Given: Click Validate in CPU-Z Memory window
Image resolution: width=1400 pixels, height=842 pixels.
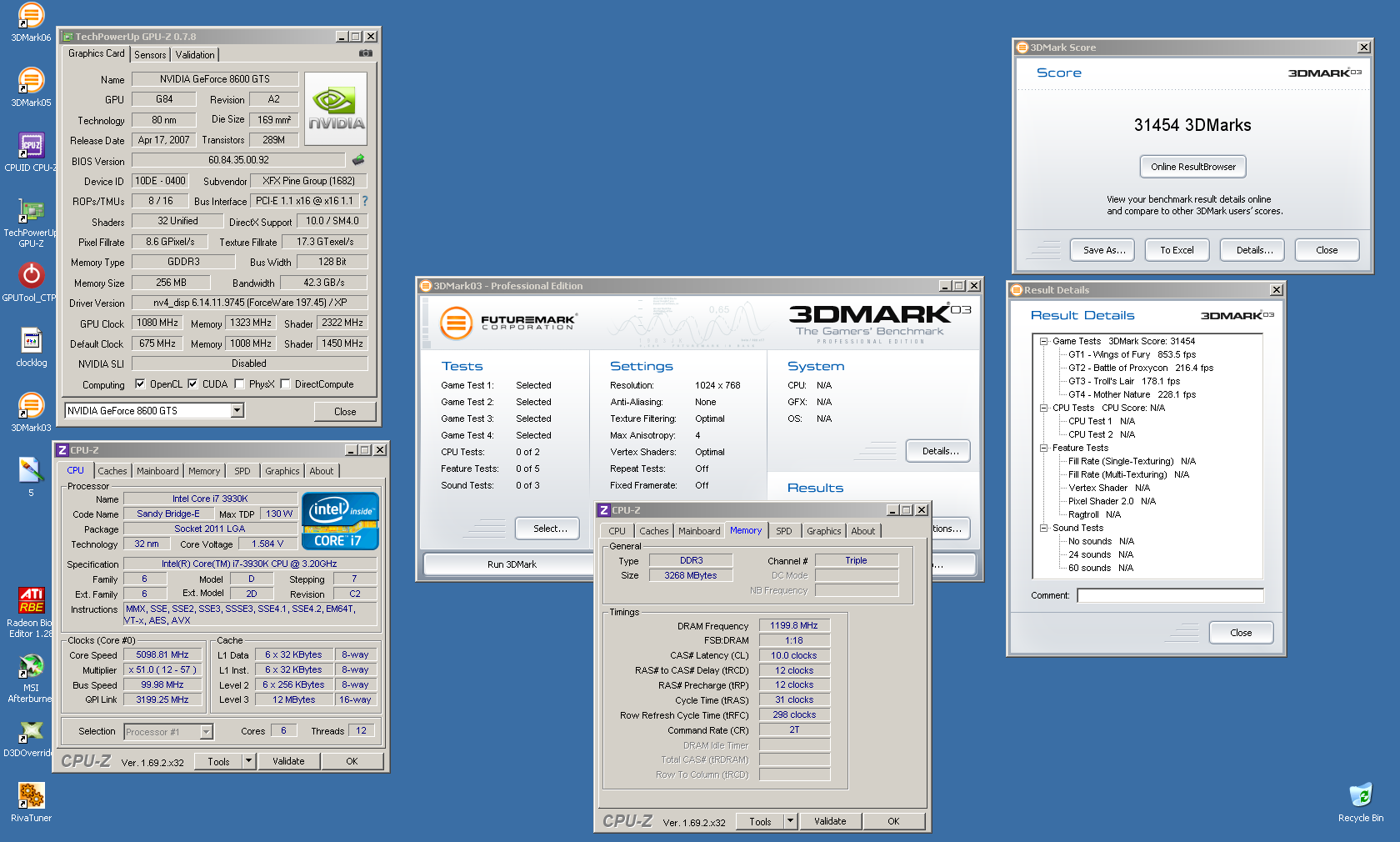Looking at the screenshot, I should tap(830, 821).
